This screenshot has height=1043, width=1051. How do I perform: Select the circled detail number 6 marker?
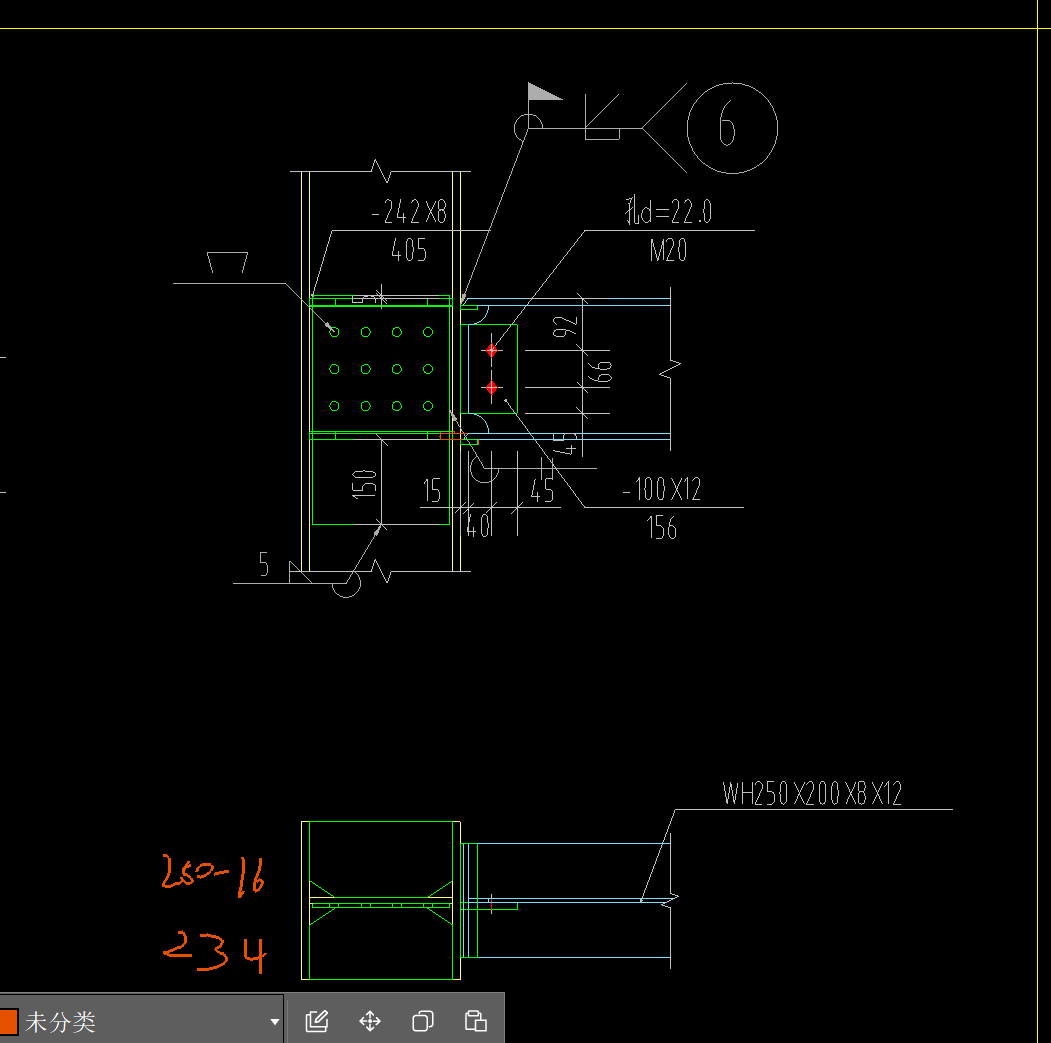click(732, 128)
